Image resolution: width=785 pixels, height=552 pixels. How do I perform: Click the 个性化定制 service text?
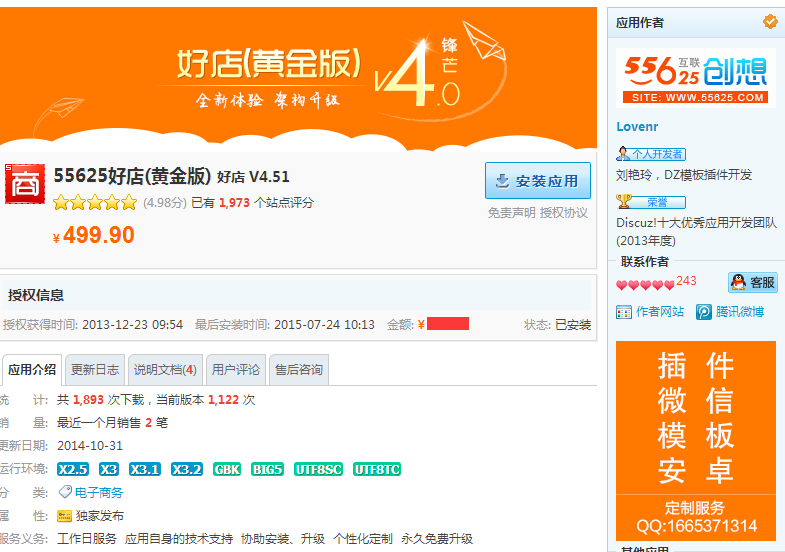click(363, 539)
